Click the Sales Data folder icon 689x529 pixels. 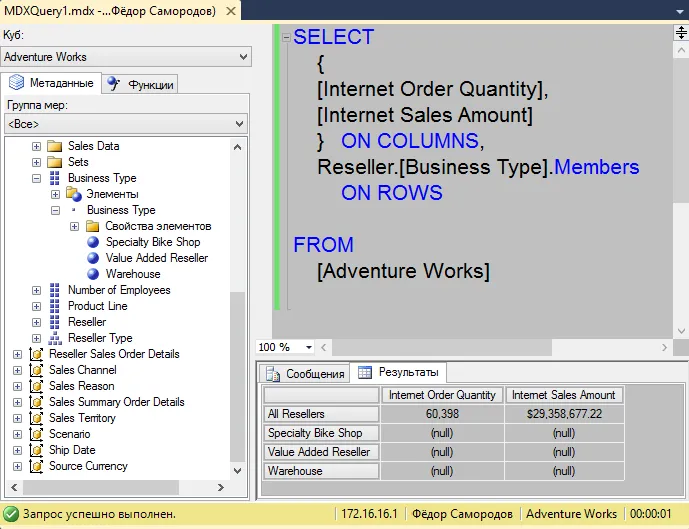click(54, 146)
